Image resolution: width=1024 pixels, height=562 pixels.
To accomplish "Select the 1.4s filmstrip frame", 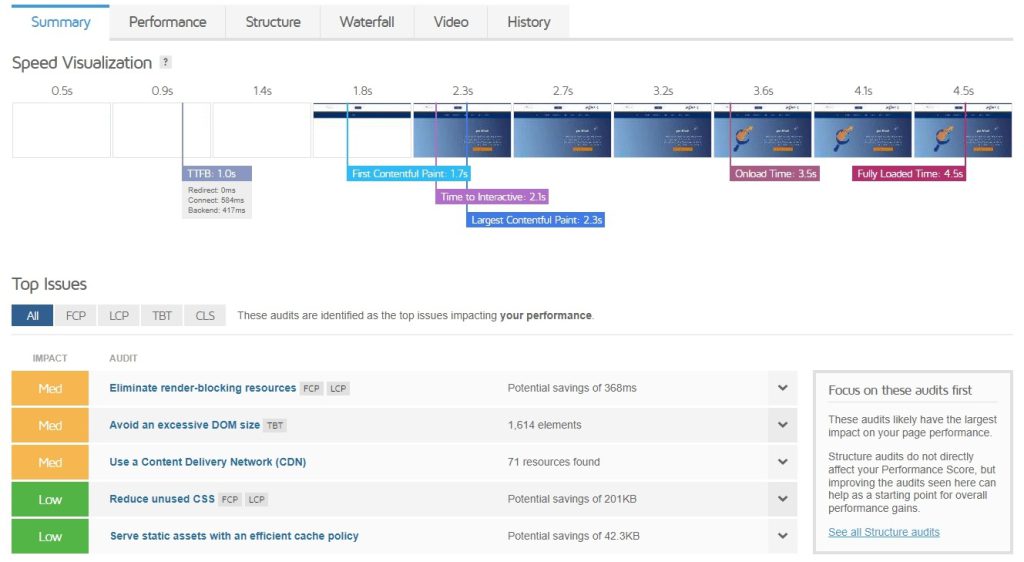I will [x=262, y=130].
